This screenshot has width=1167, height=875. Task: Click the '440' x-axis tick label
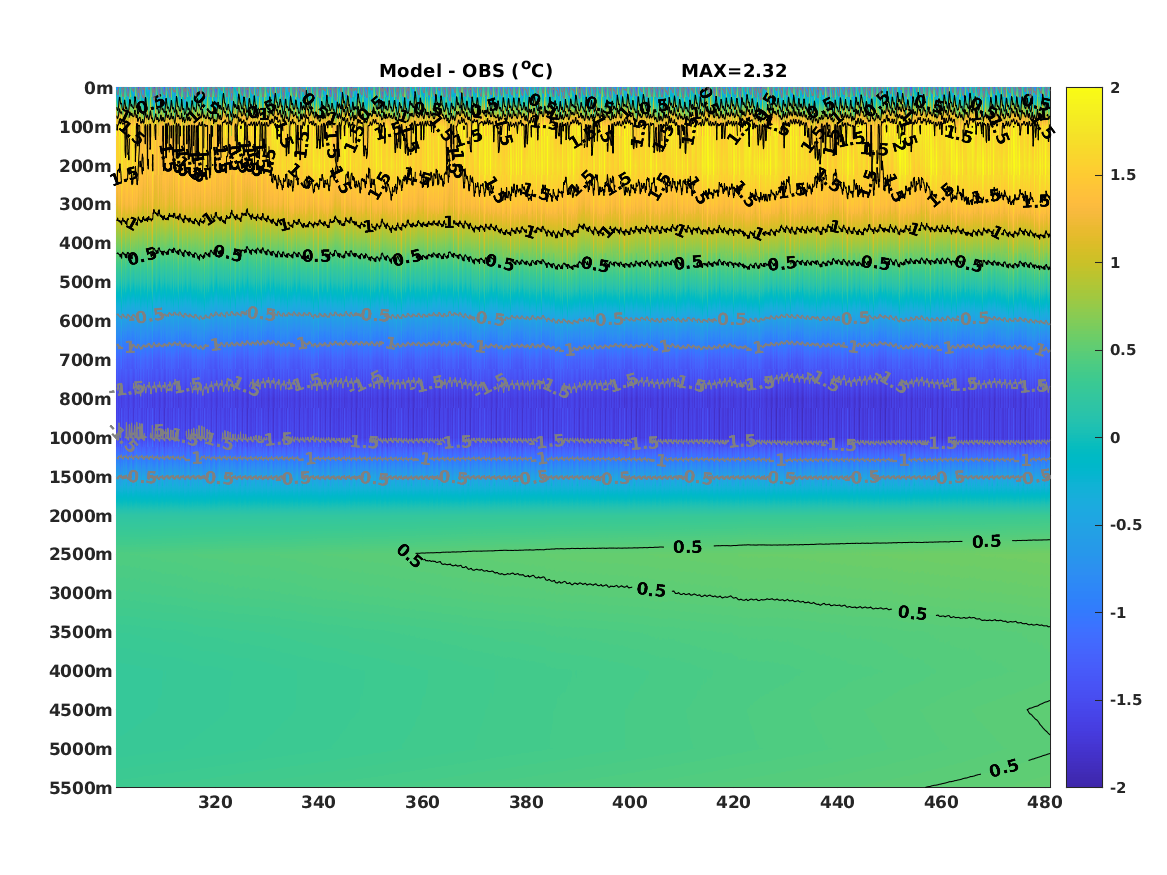click(837, 802)
